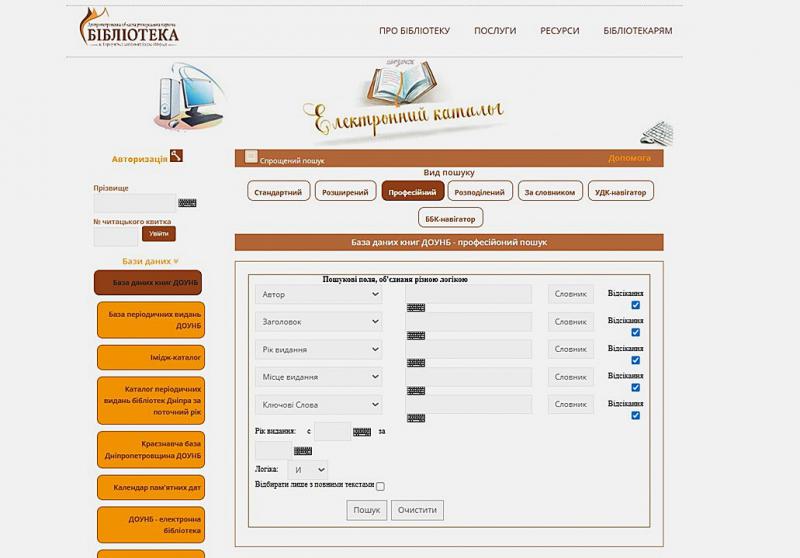Uncheck Відсікання for the Автор row
The height and width of the screenshot is (558, 800).
635,305
